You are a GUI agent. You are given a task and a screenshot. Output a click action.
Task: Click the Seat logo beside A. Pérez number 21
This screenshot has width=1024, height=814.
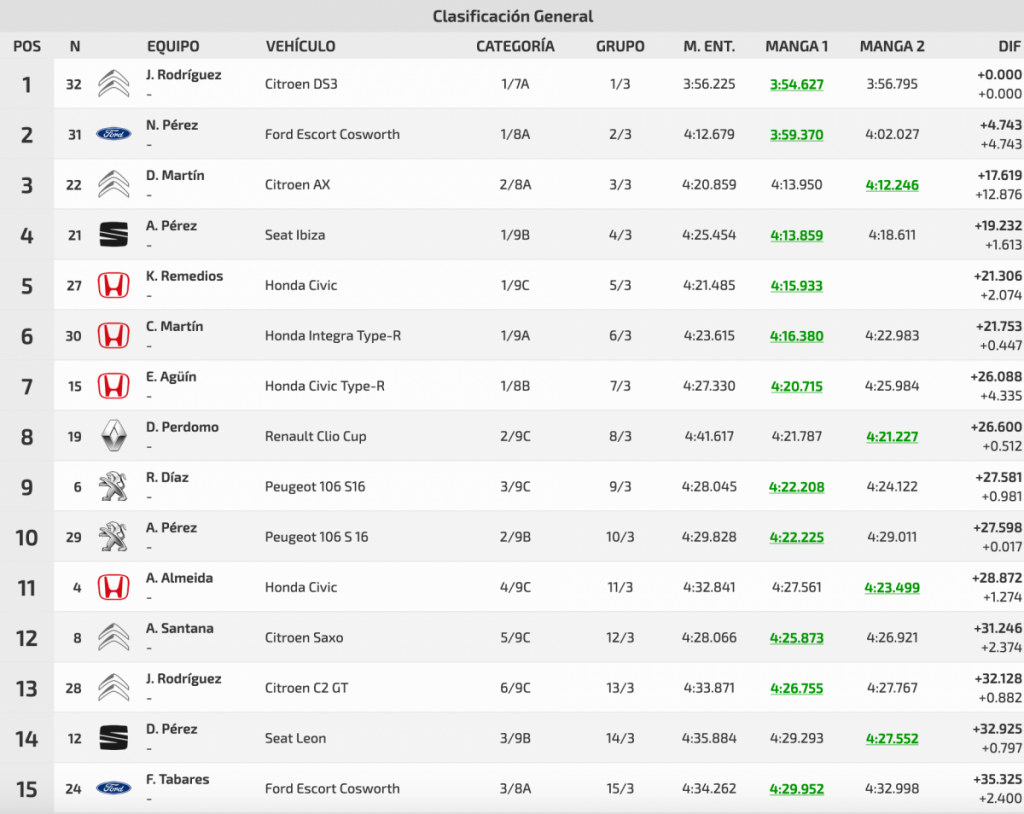113,235
